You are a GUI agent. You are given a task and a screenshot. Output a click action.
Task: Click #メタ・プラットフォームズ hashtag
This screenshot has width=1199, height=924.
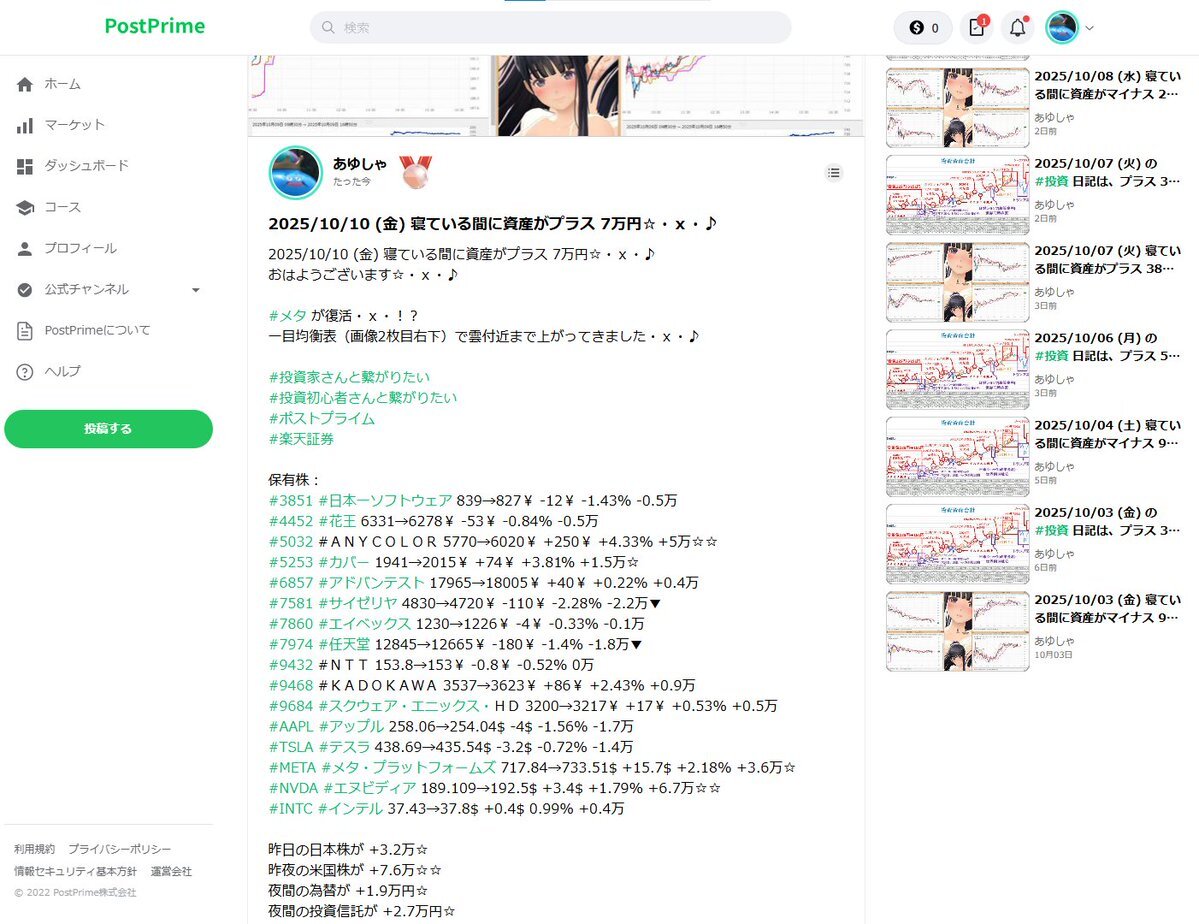coord(408,768)
